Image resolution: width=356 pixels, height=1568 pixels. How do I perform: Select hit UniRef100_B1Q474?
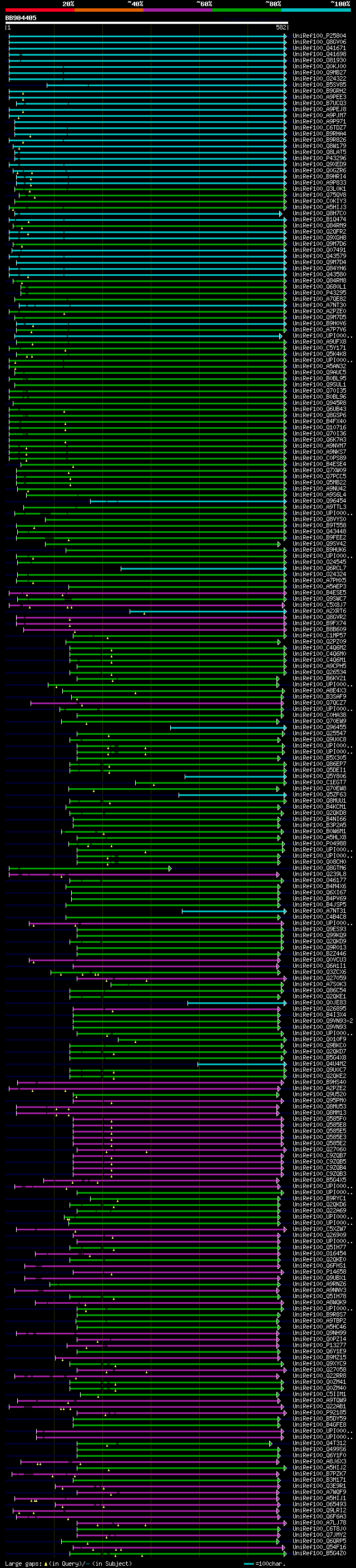pyautogui.click(x=319, y=219)
